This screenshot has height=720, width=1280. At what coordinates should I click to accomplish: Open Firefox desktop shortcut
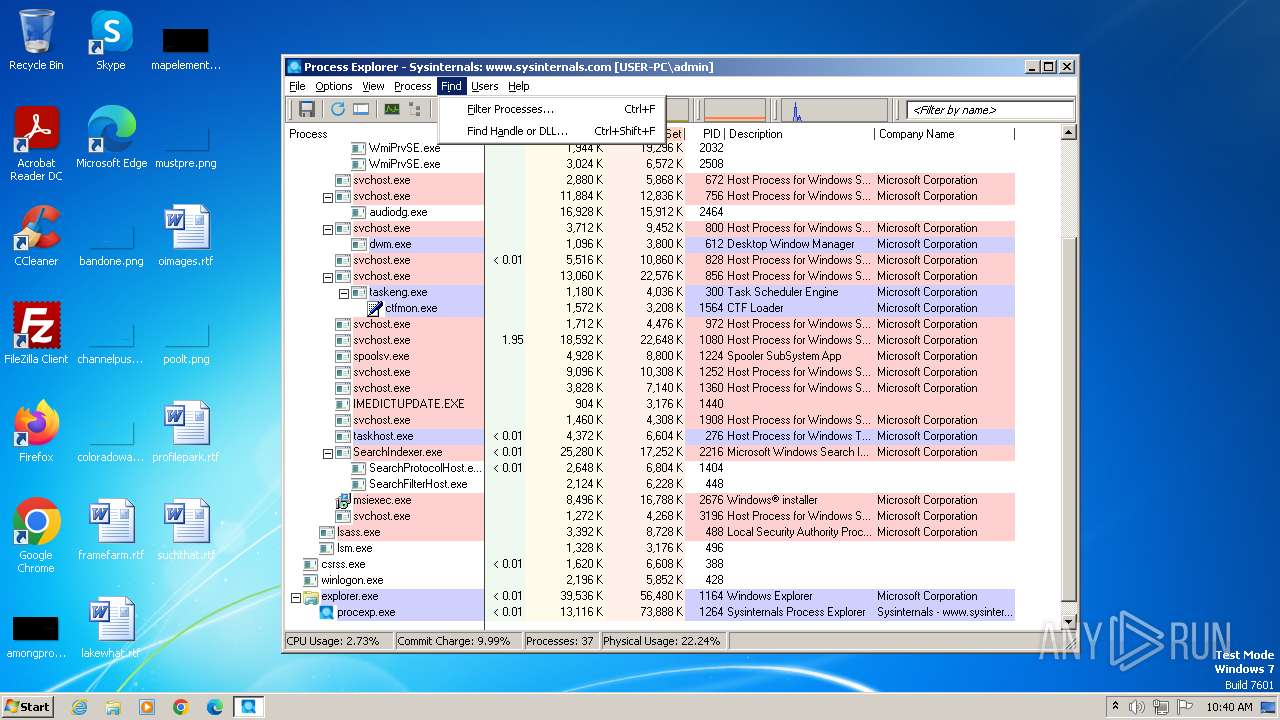(x=36, y=432)
